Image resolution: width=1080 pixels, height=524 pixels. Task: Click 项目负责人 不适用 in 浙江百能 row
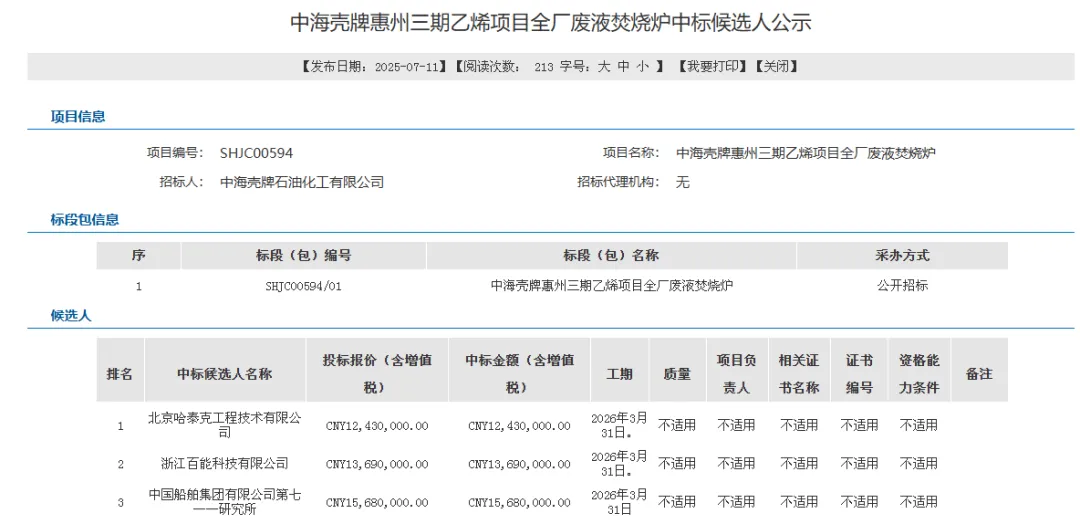(736, 463)
